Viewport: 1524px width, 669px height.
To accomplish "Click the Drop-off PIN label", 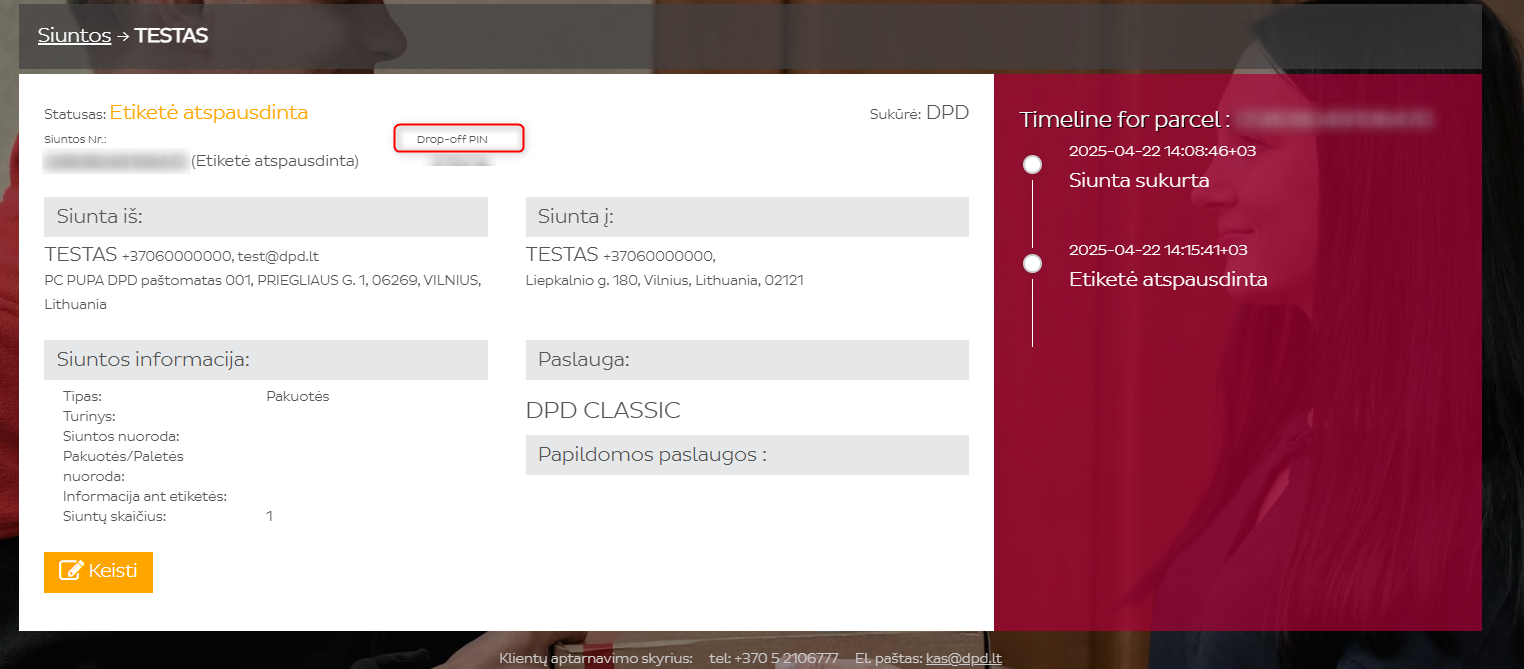I will [x=452, y=139].
